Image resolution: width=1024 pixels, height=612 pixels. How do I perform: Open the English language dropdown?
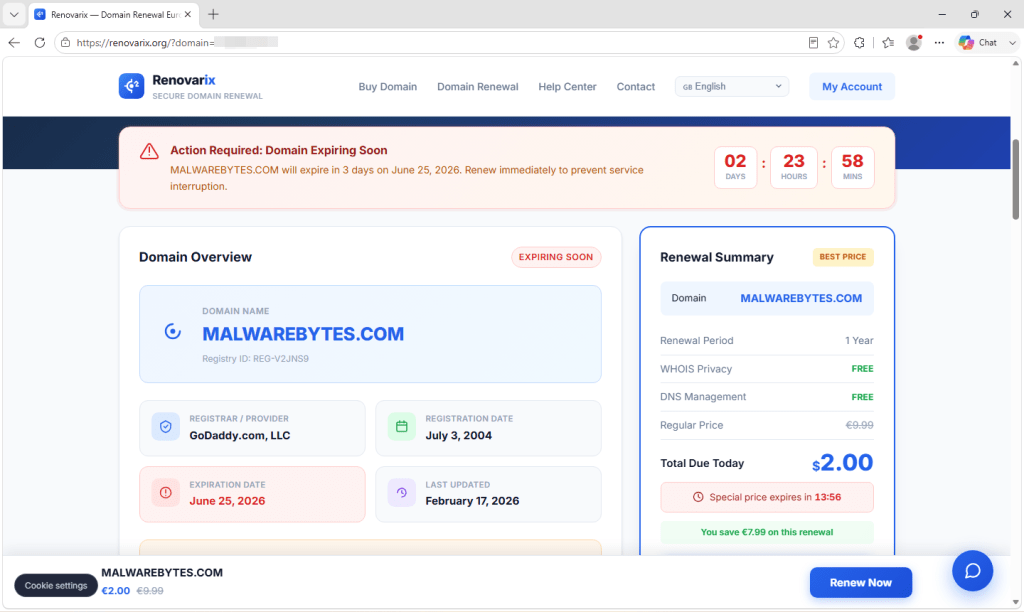click(731, 86)
